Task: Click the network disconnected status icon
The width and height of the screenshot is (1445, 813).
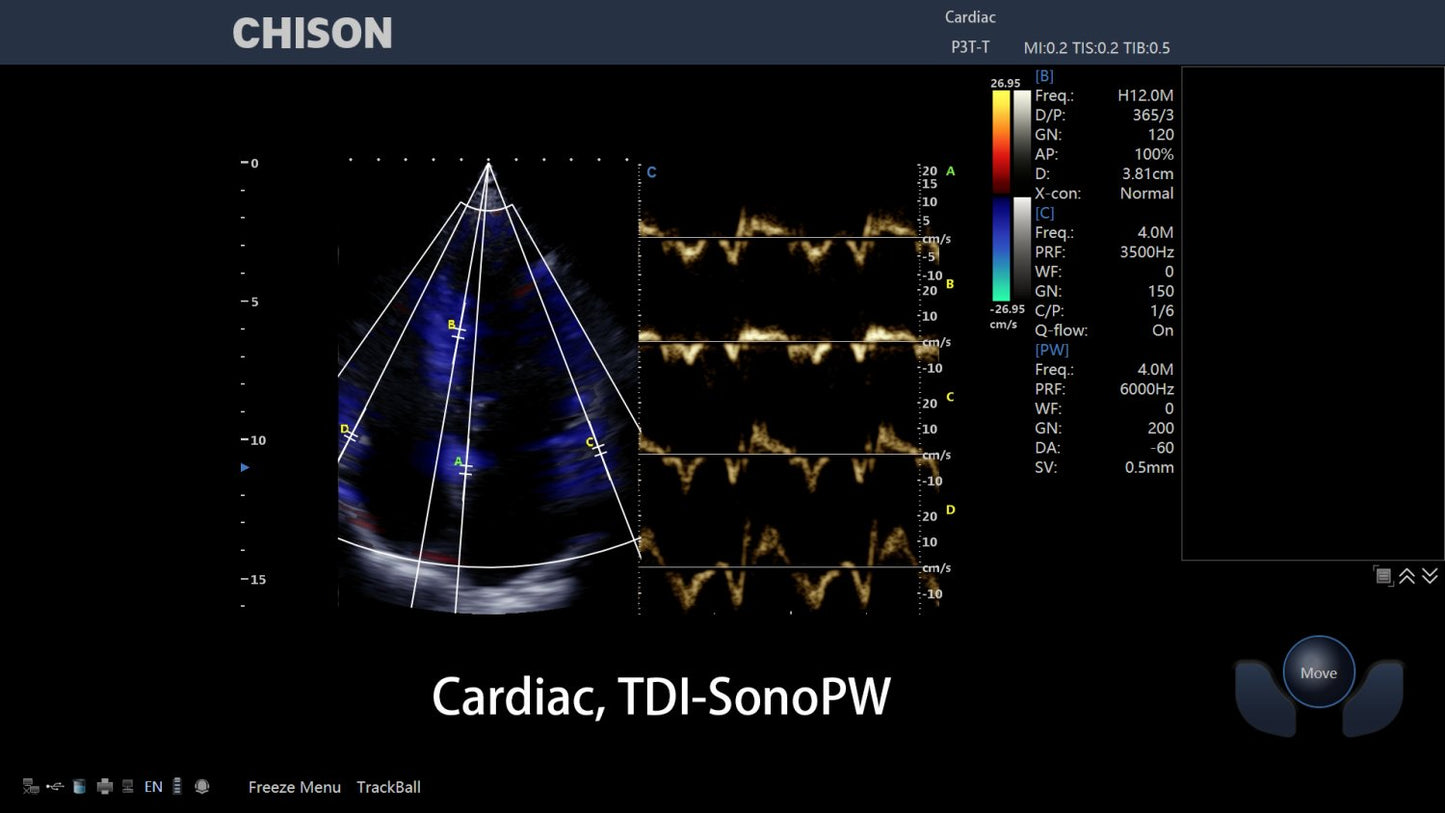Action: tap(31, 787)
